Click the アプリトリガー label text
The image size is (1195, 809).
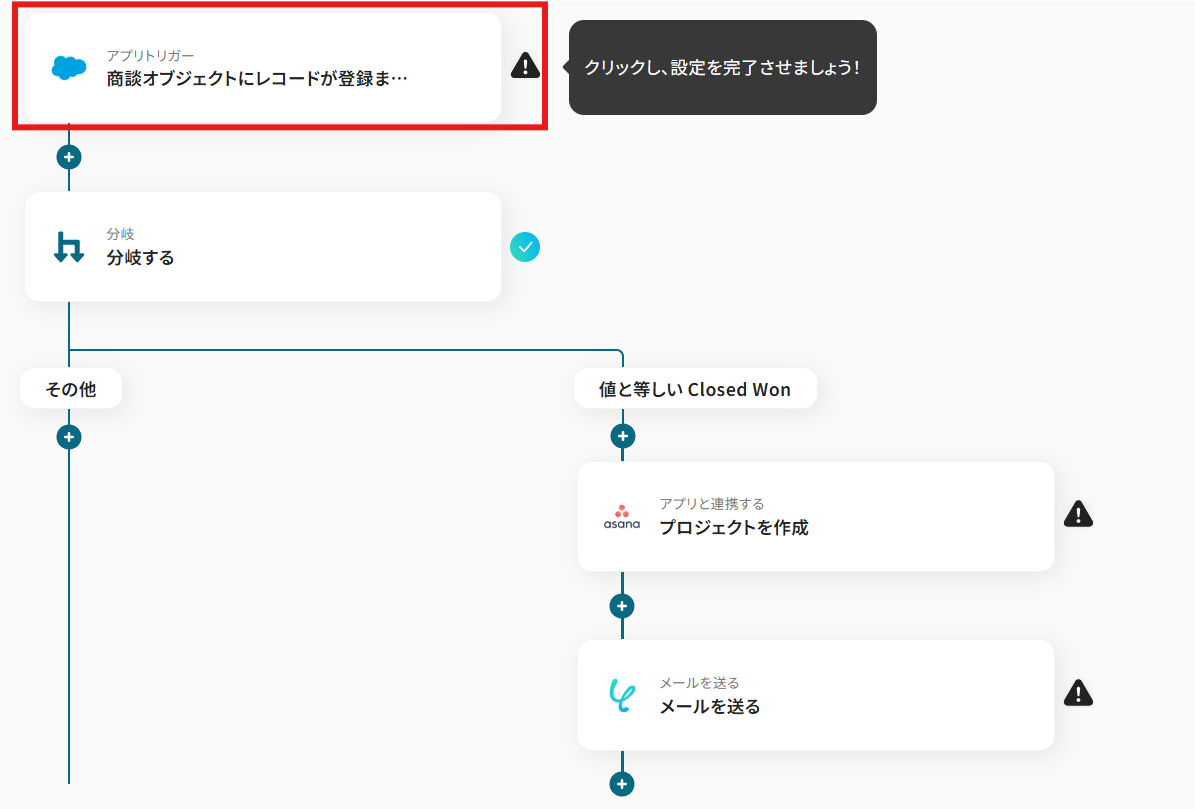150,56
